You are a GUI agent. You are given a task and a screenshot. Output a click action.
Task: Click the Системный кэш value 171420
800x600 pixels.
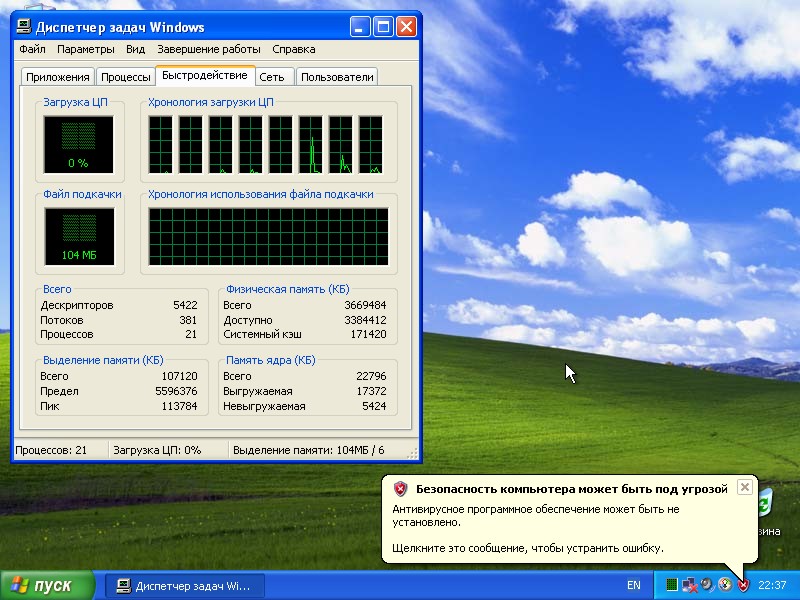tap(368, 334)
